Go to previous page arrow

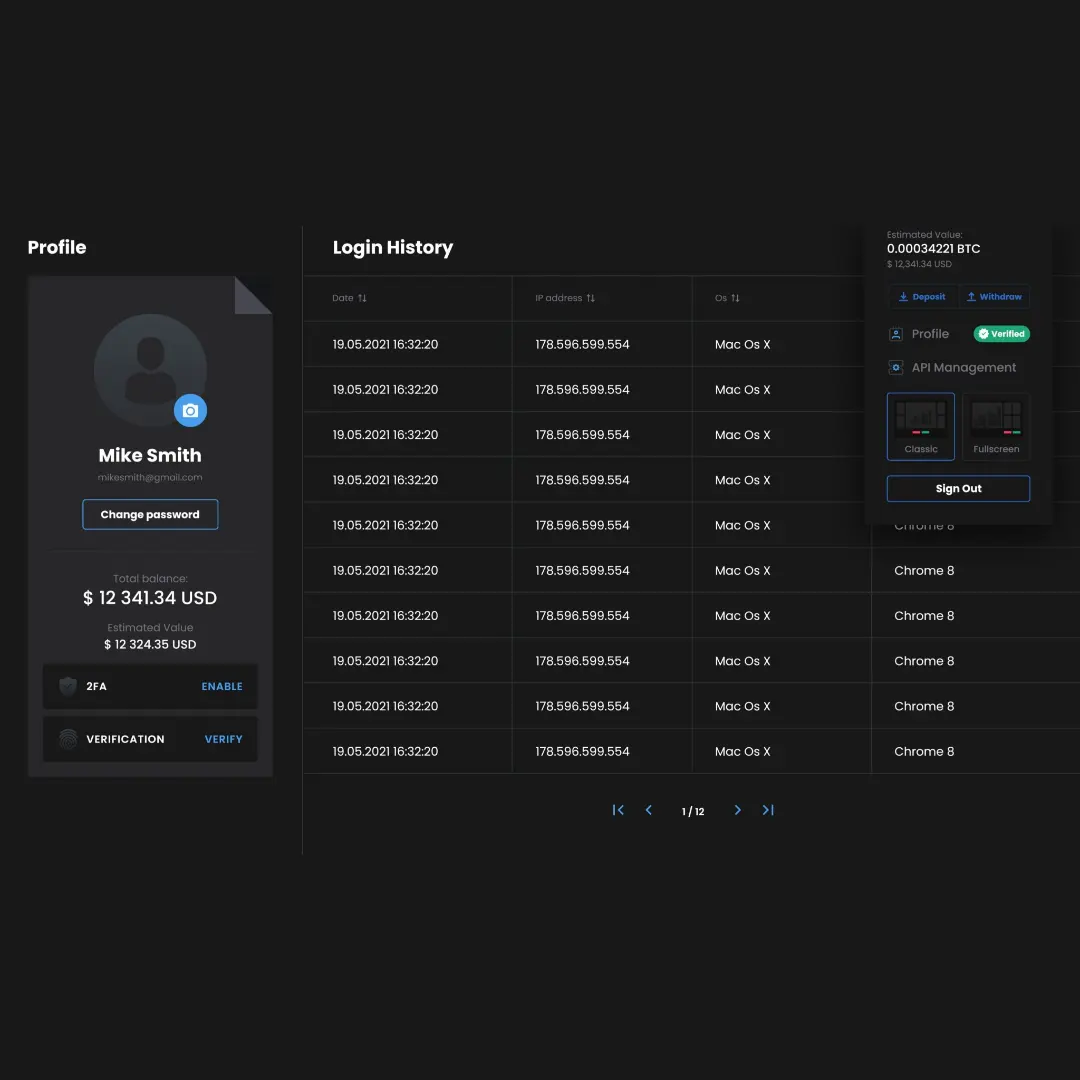tap(649, 810)
